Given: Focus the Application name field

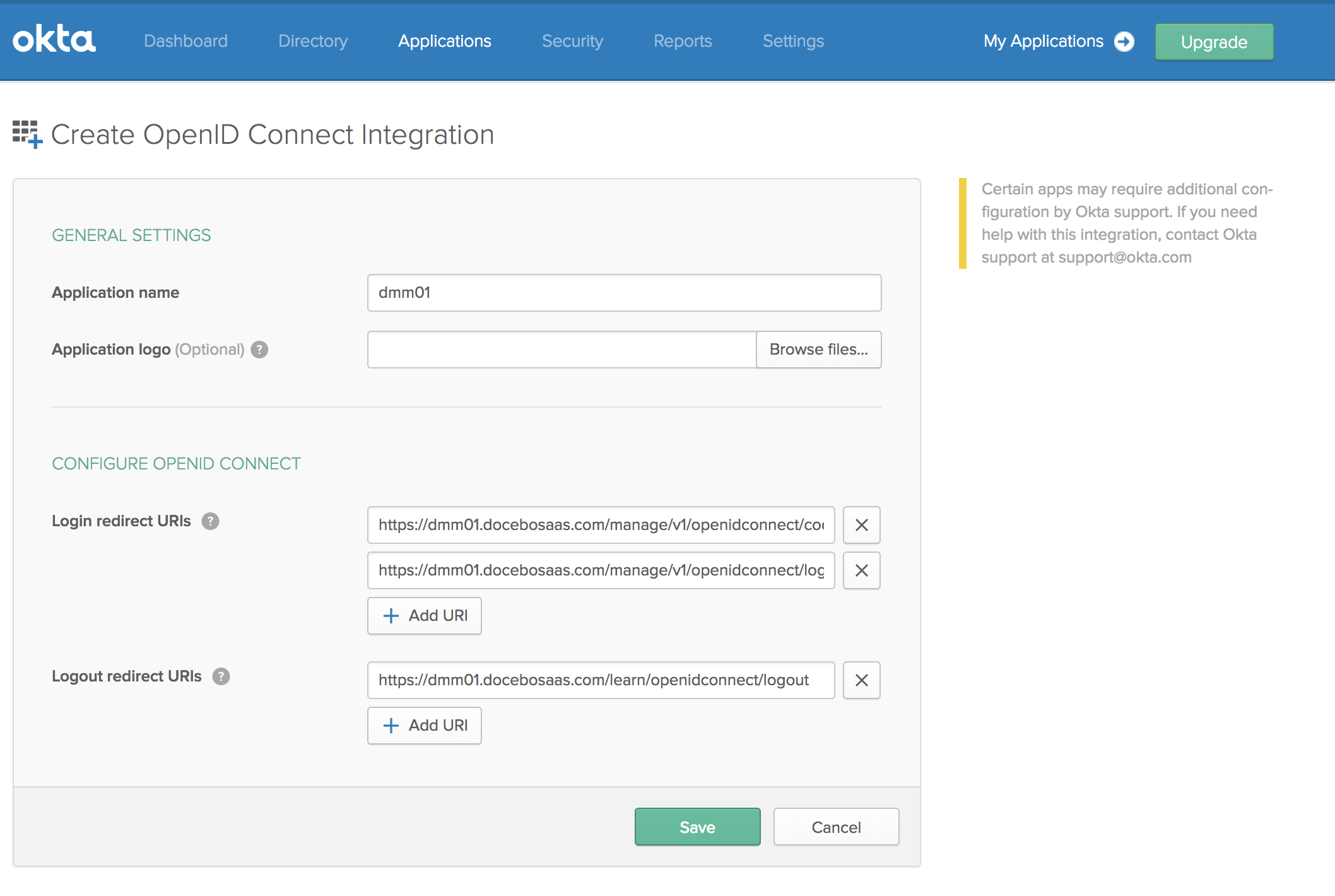Looking at the screenshot, I should coord(625,293).
